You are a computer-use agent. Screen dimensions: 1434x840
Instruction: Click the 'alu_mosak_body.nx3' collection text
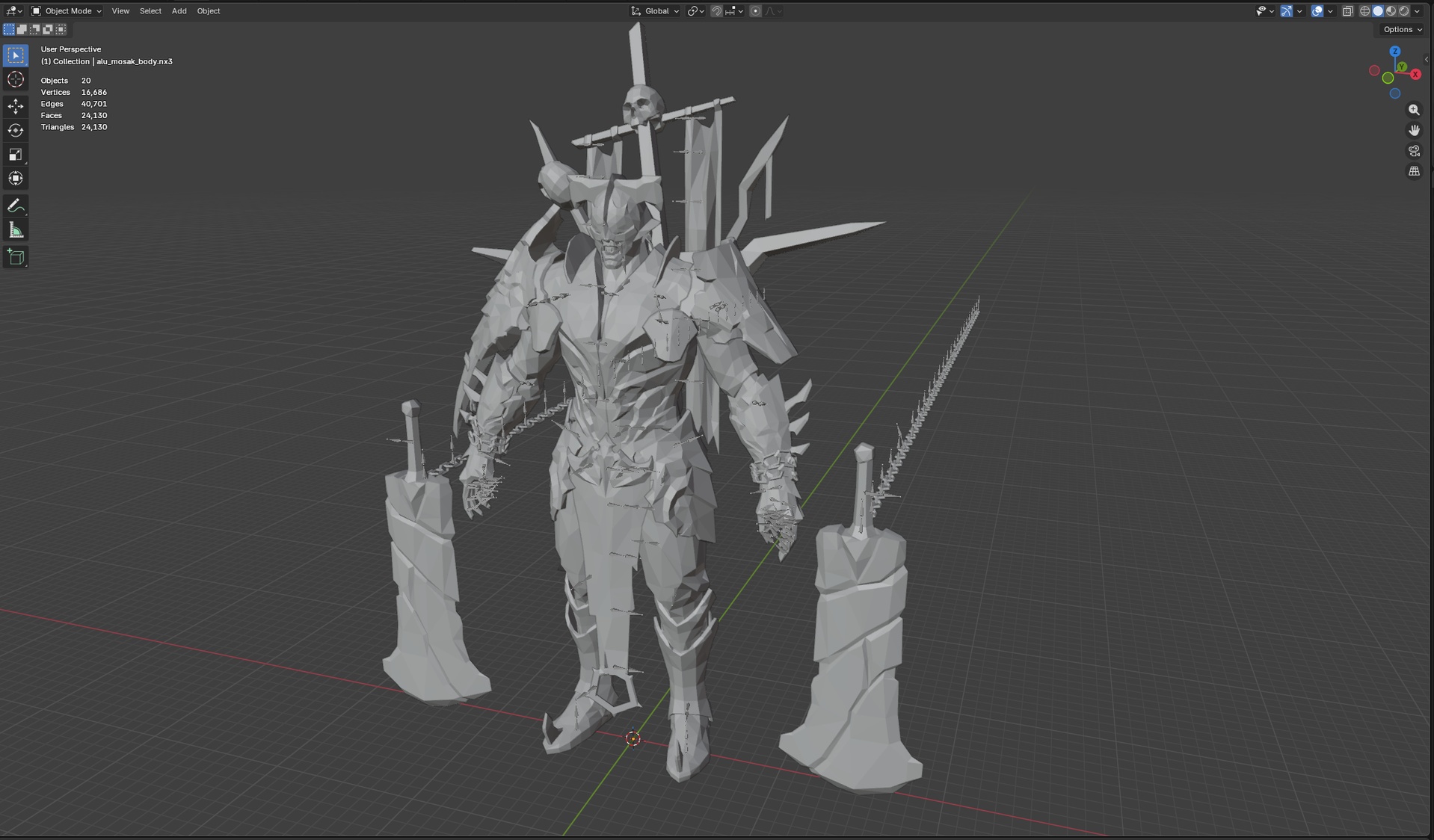[x=135, y=61]
